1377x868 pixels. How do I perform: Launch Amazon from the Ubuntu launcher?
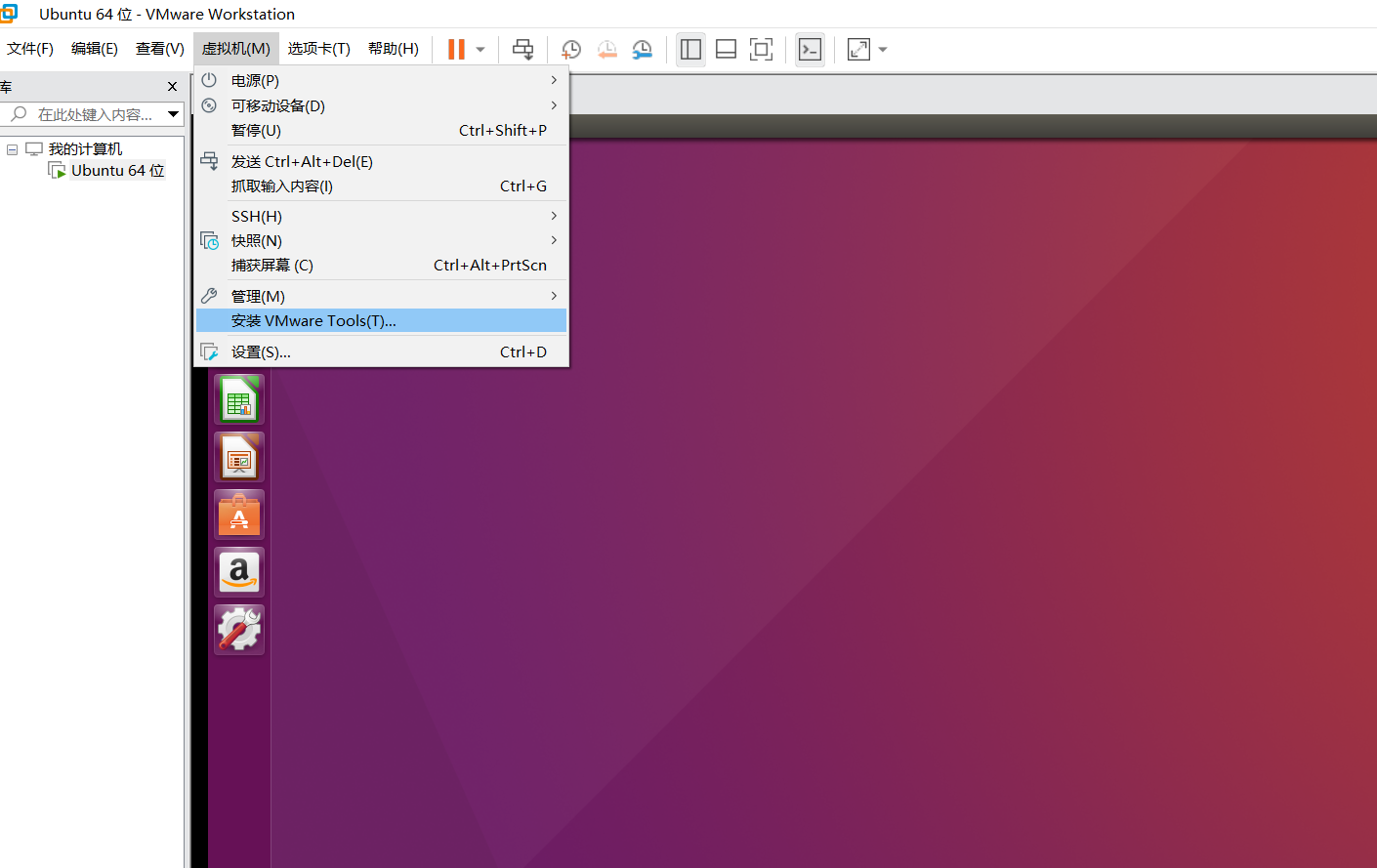238,571
